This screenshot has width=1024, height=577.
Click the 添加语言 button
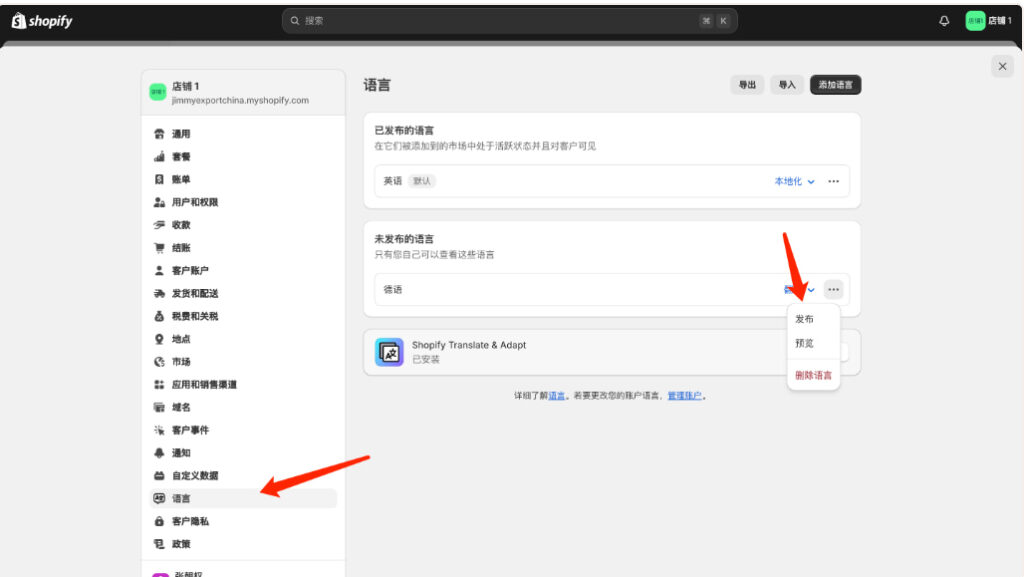[x=835, y=85]
